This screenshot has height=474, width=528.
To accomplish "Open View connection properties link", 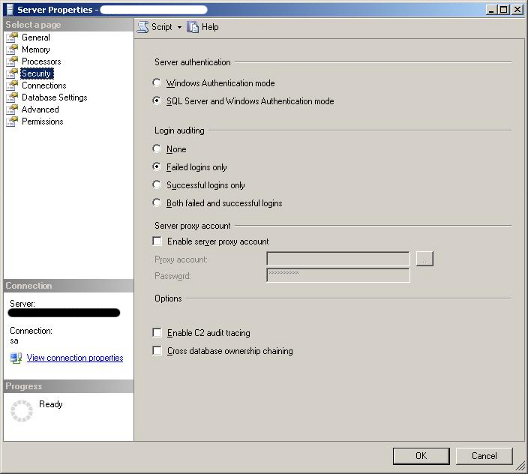I will [75, 358].
